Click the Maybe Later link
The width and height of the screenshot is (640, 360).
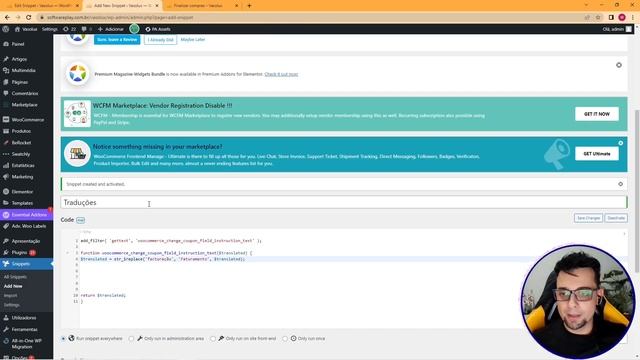(x=193, y=40)
